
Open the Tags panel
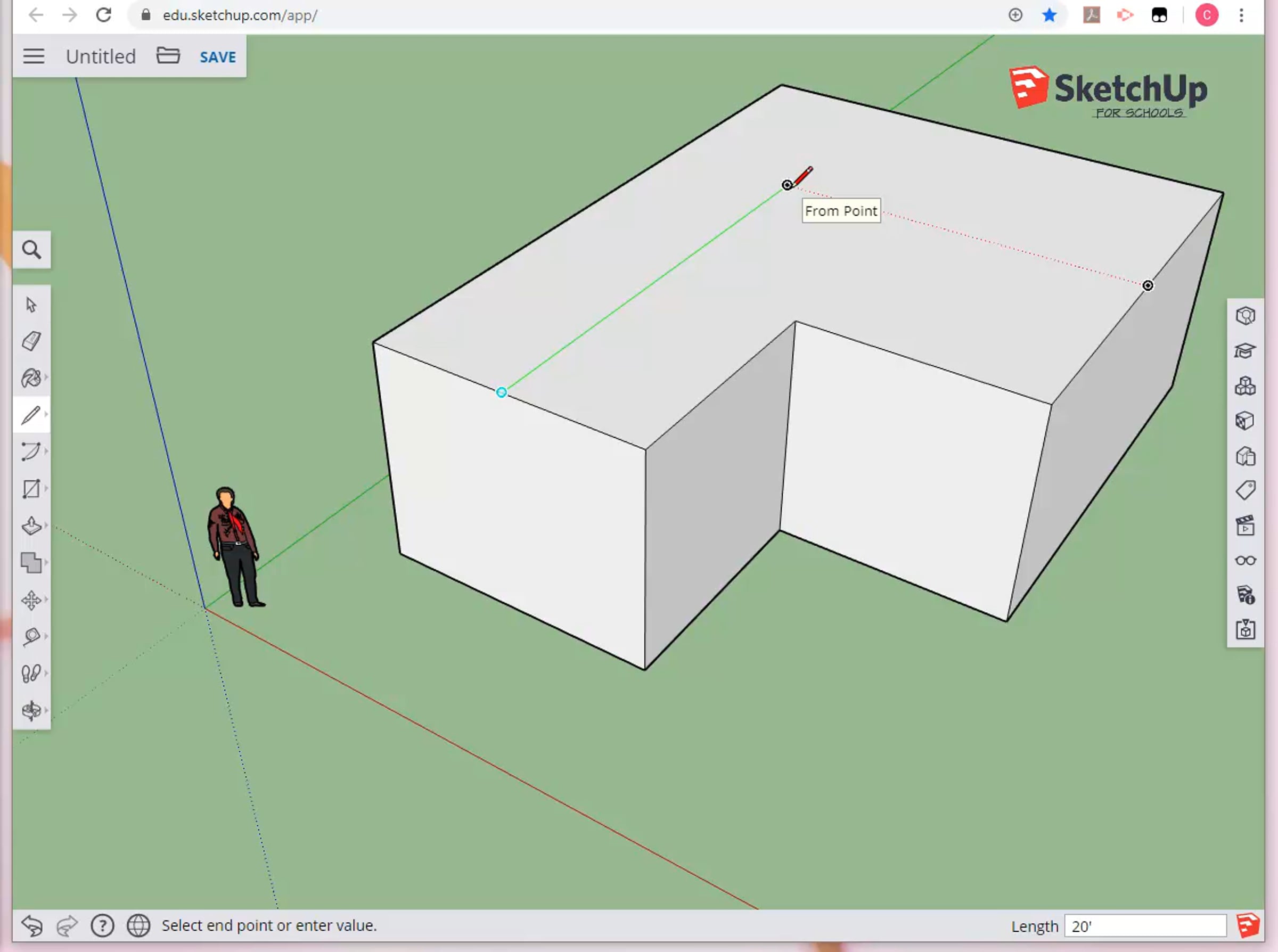(x=1245, y=491)
